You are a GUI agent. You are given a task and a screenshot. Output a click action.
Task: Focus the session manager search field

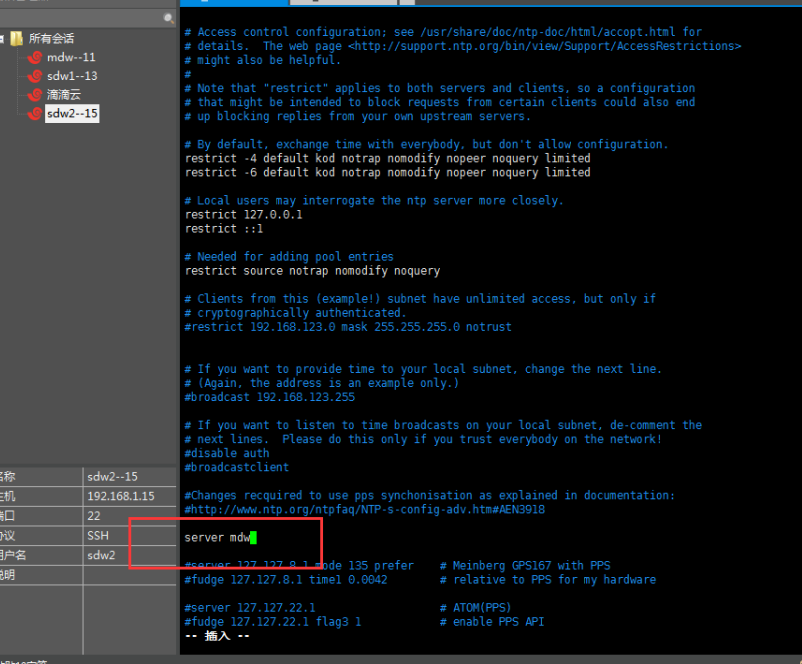(82, 19)
